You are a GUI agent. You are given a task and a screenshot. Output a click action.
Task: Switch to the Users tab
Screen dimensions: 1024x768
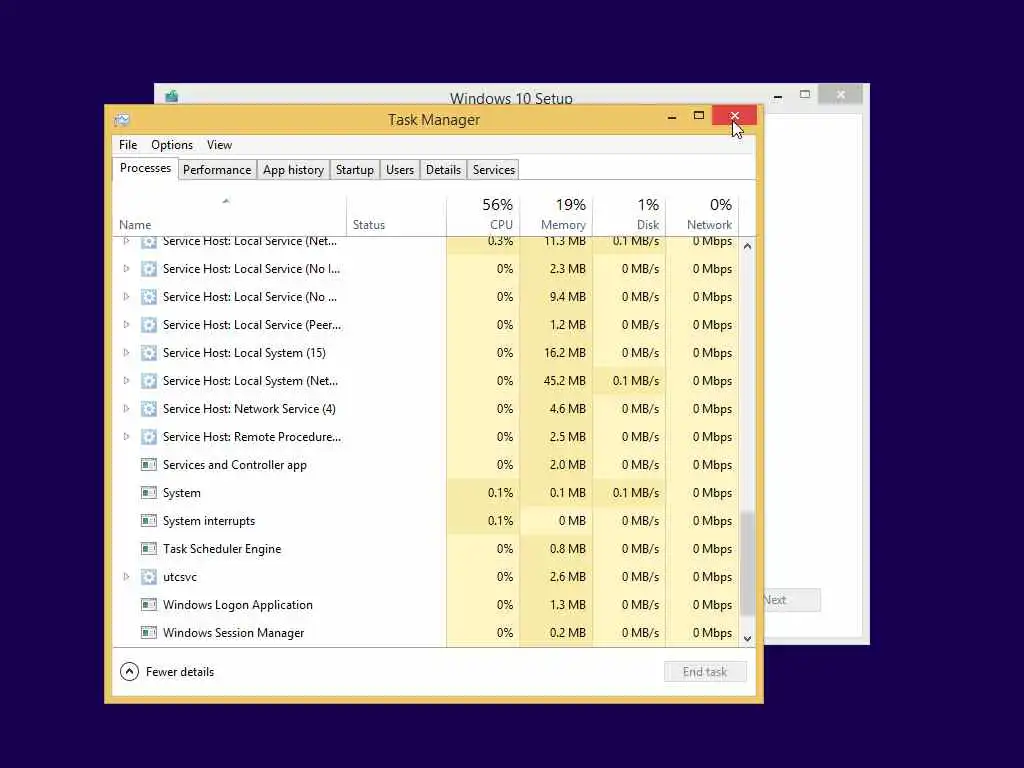point(400,170)
